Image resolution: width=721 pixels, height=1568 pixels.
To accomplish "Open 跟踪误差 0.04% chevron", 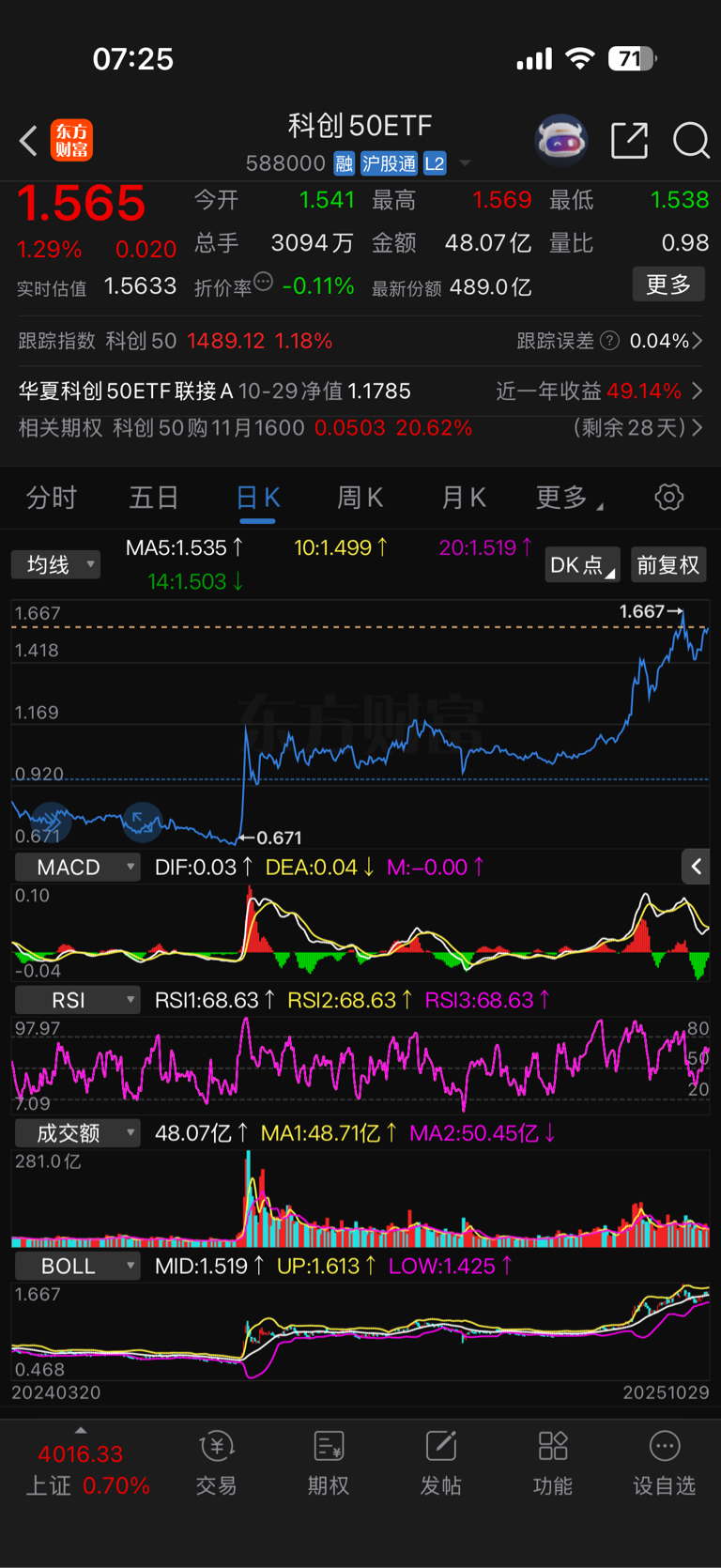I will 697,341.
